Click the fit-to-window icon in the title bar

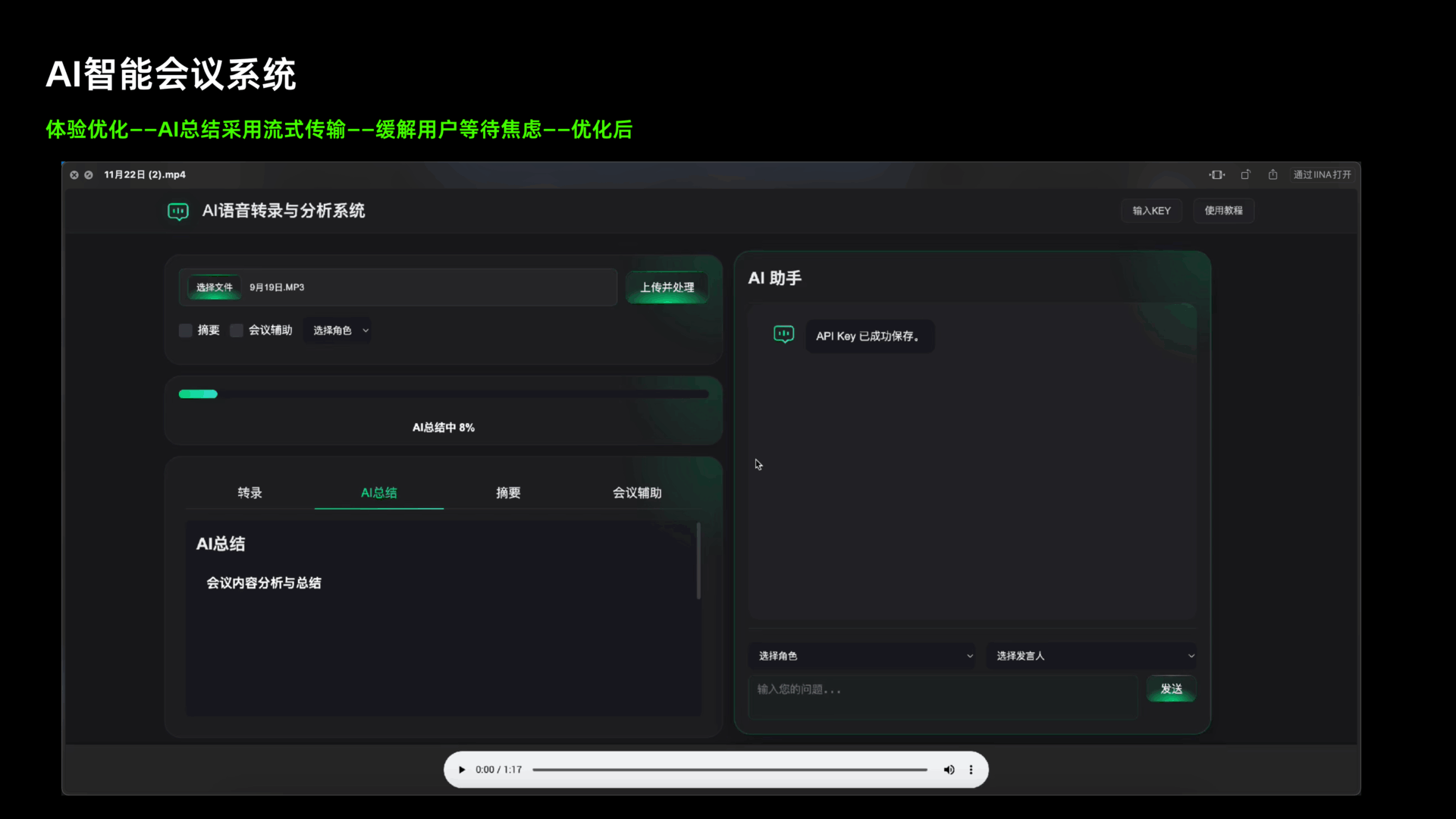pyautogui.click(x=1216, y=174)
